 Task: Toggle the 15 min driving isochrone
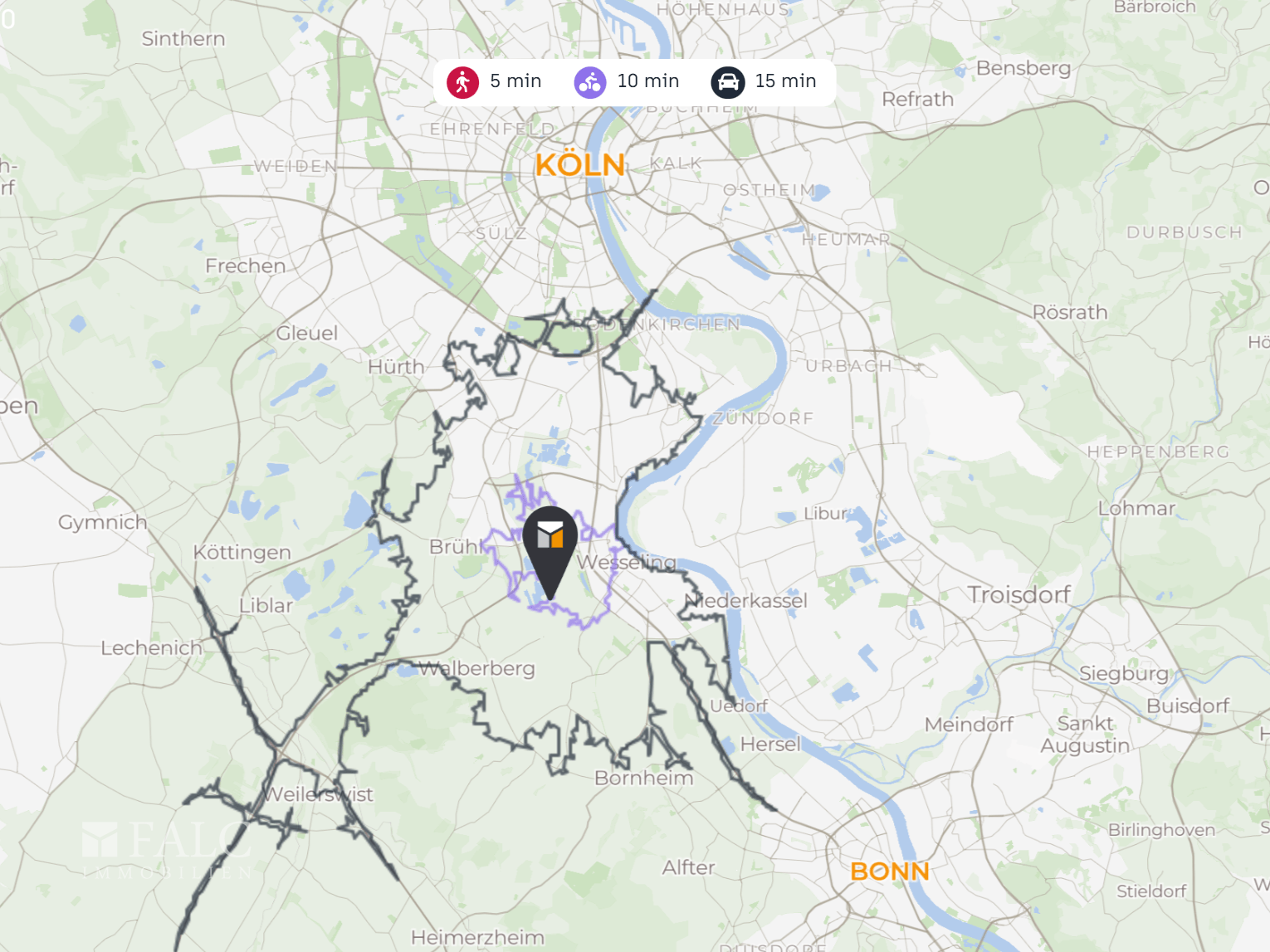764,82
